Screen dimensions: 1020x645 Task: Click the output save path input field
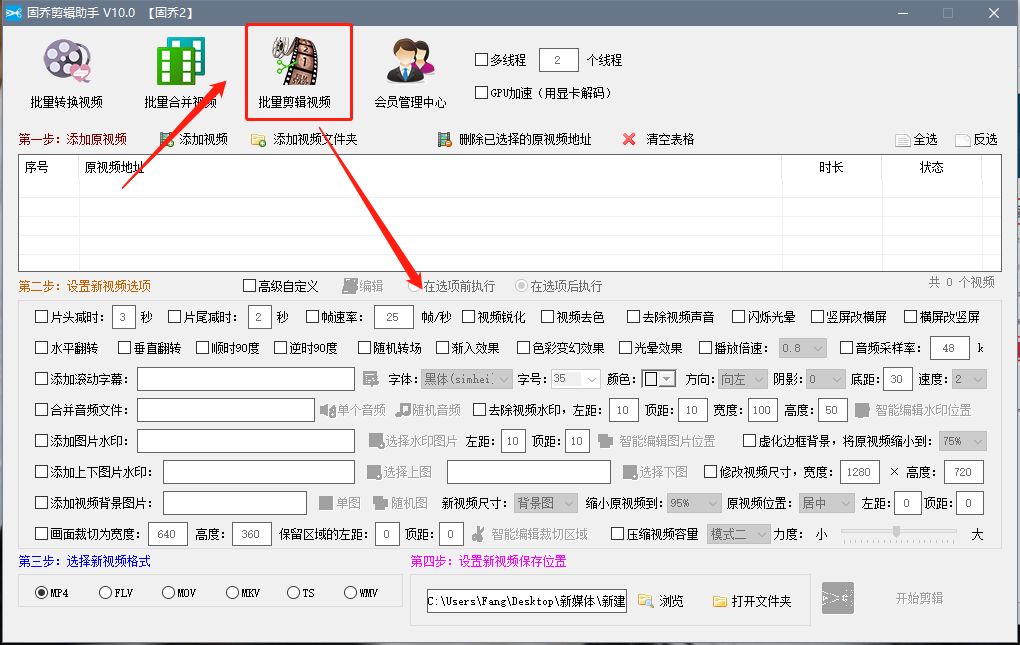(527, 601)
